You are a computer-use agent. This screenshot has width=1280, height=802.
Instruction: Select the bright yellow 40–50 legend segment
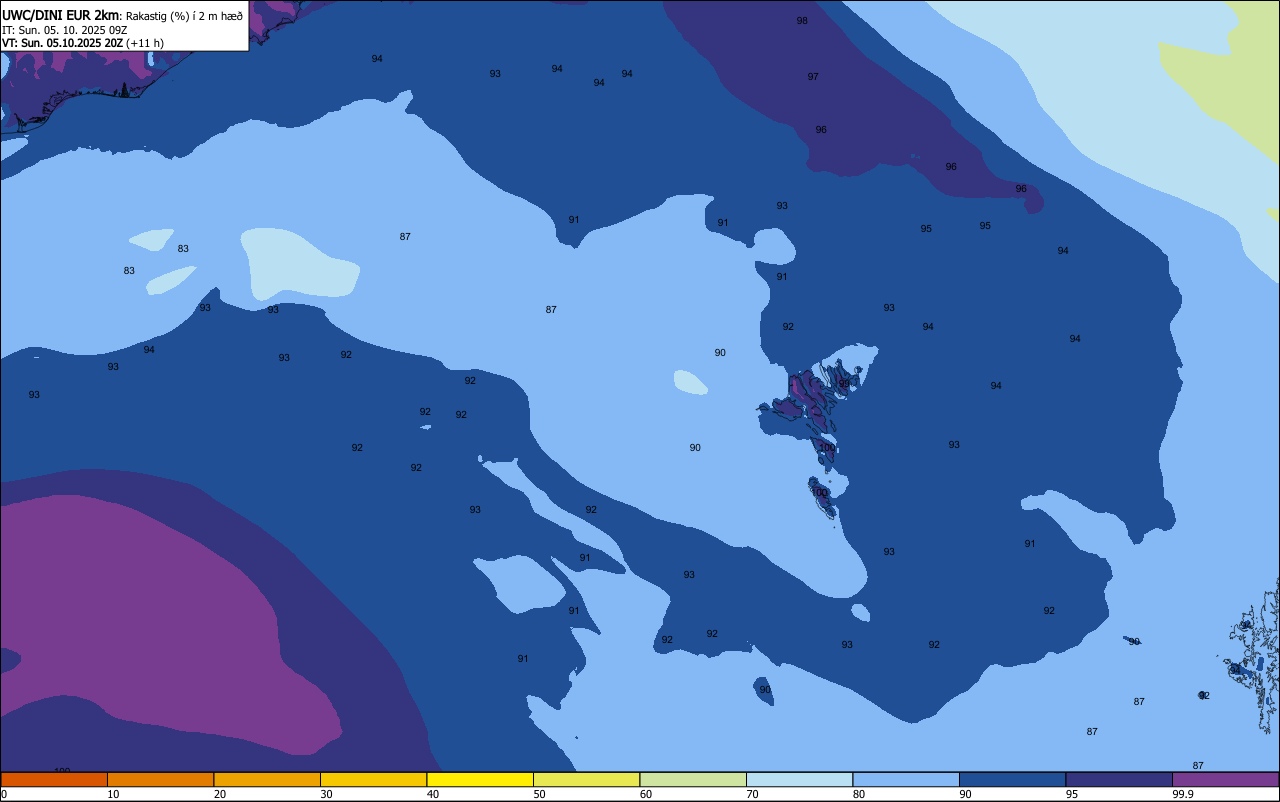(480, 779)
